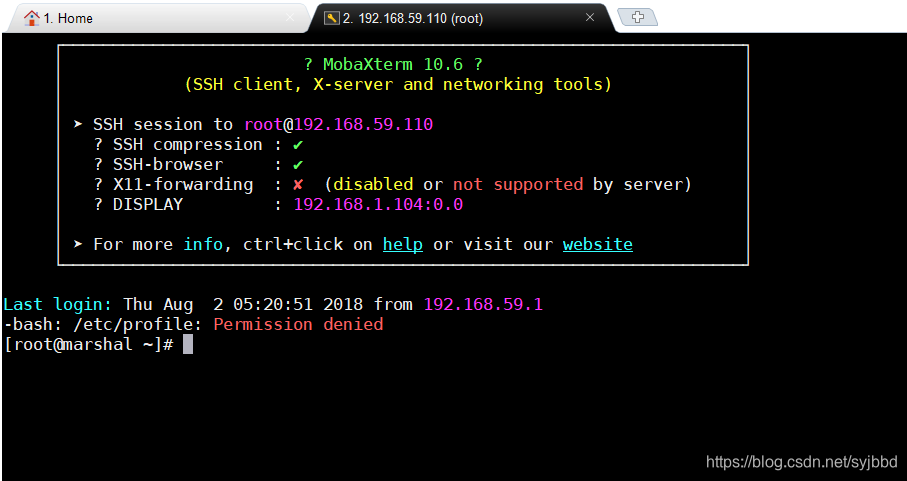Open the help link in banner

403,245
